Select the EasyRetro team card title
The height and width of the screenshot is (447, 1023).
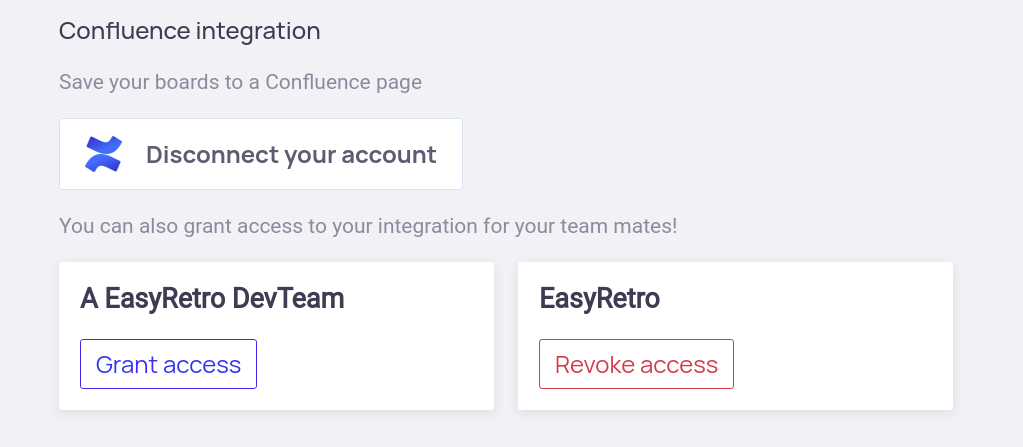click(599, 298)
